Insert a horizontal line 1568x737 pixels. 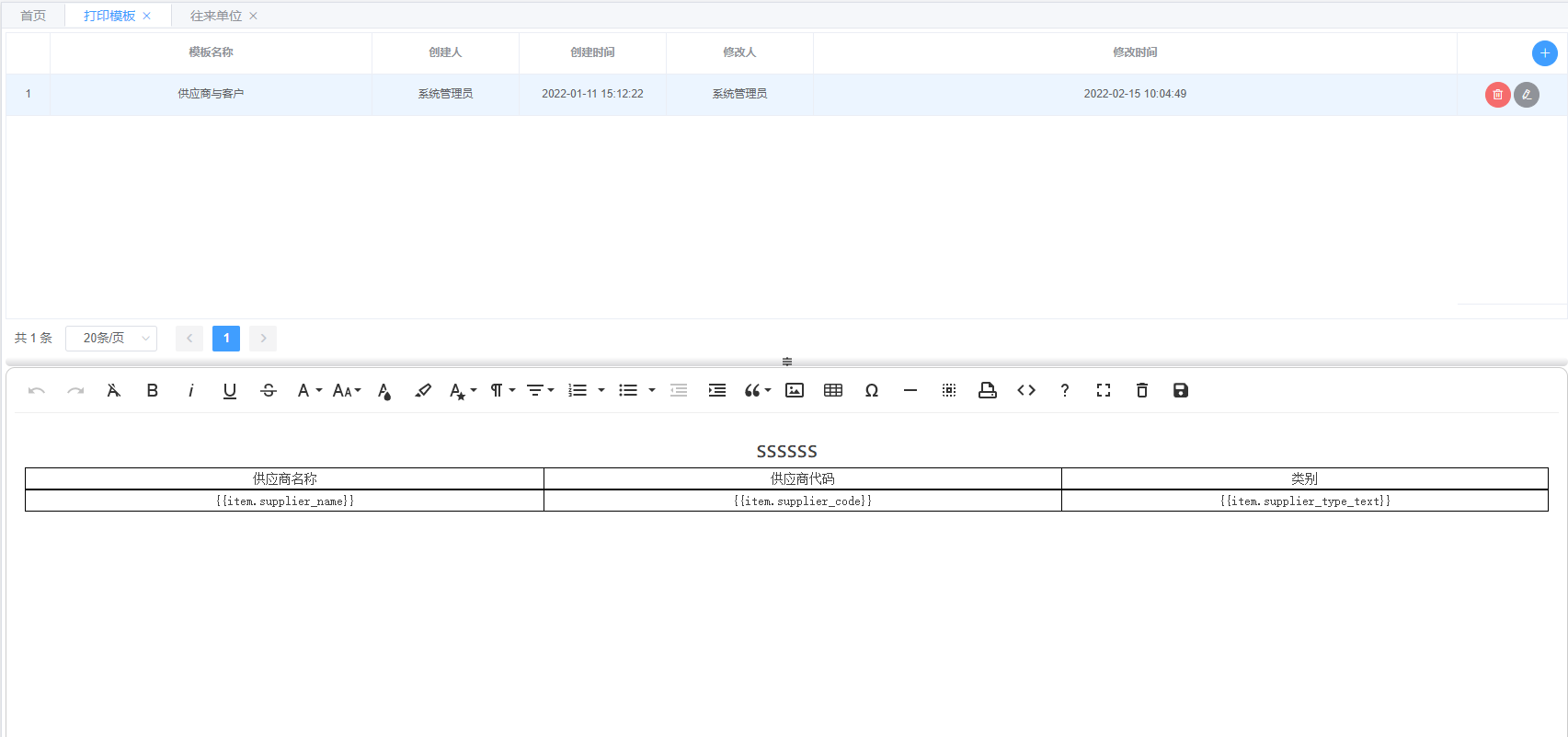(x=910, y=391)
